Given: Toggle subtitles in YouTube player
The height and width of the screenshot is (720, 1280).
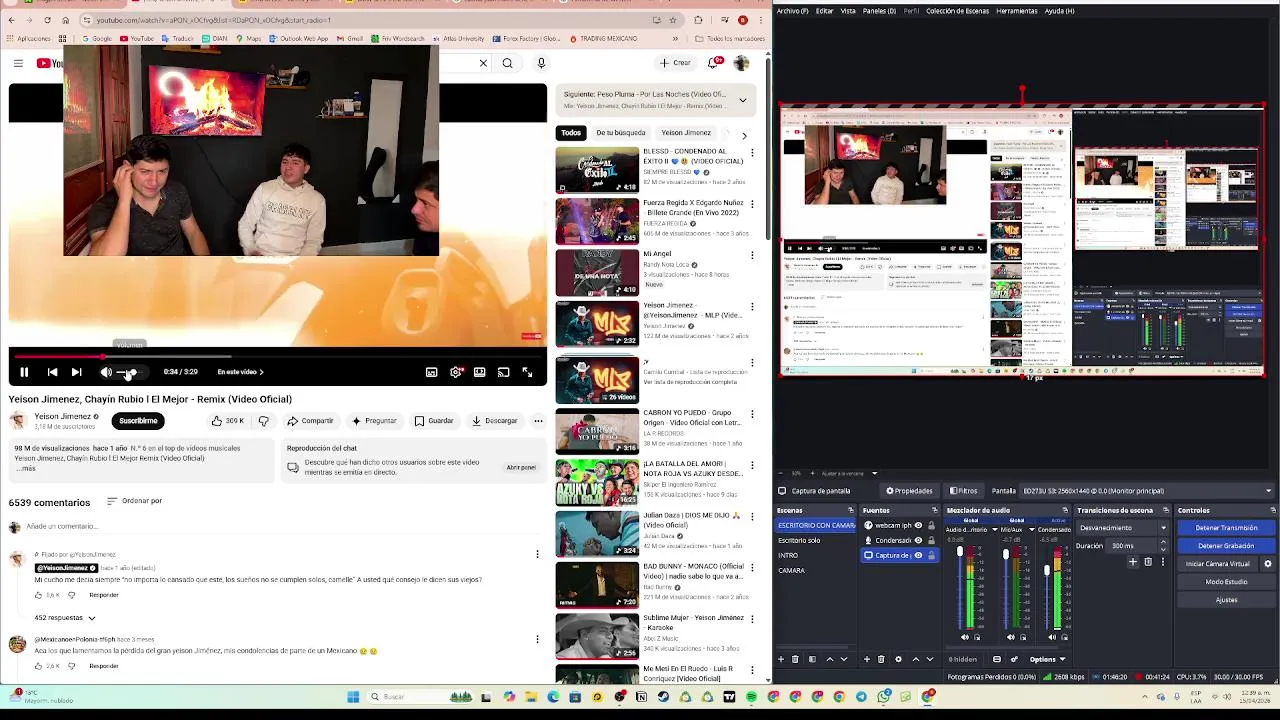Looking at the screenshot, I should (431, 372).
